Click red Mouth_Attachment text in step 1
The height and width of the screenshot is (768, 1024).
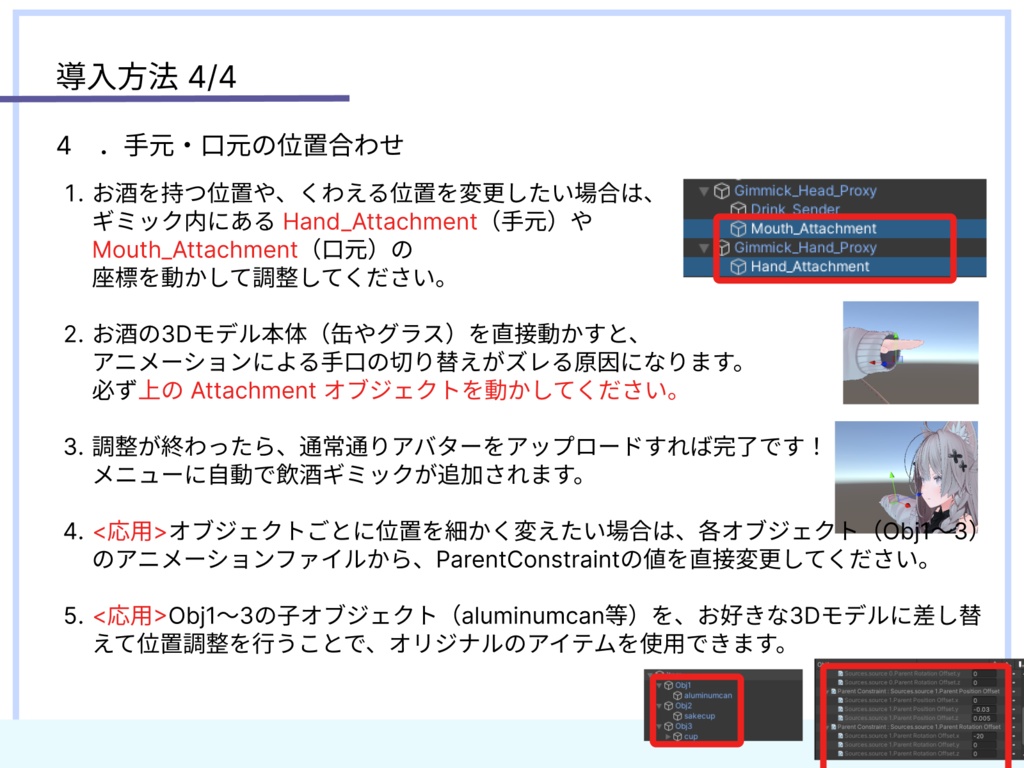[x=195, y=249]
